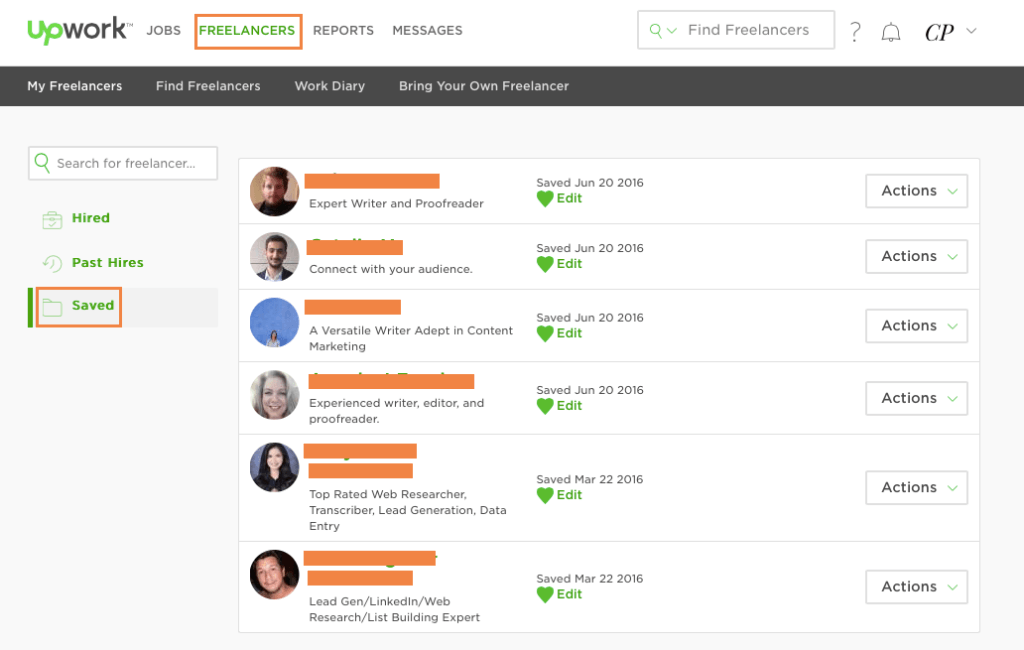The image size is (1024, 650).
Task: Open Actions dropdown for Lead Gen/LinkedIn row
Action: click(916, 587)
